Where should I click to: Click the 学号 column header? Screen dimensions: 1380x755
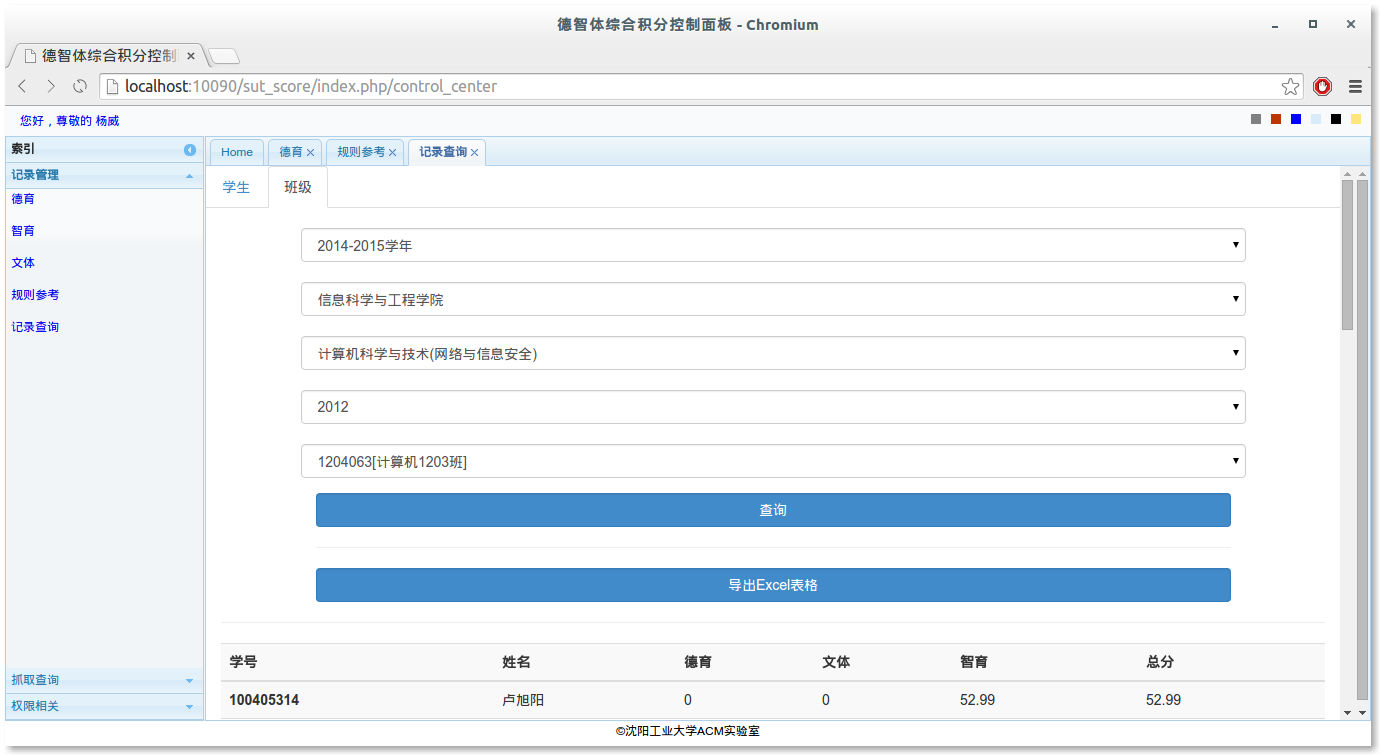point(243,662)
